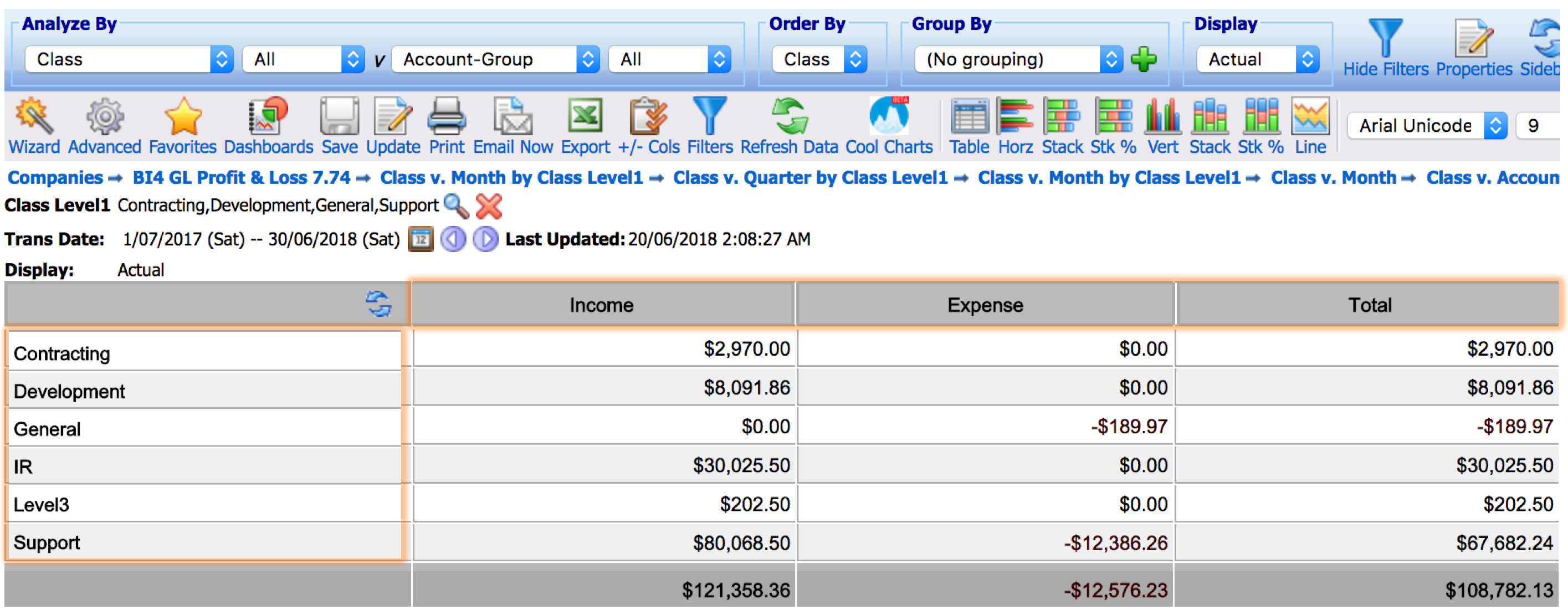Open the All dropdown after Account-Group
This screenshot has width=1568, height=615.
tap(669, 59)
